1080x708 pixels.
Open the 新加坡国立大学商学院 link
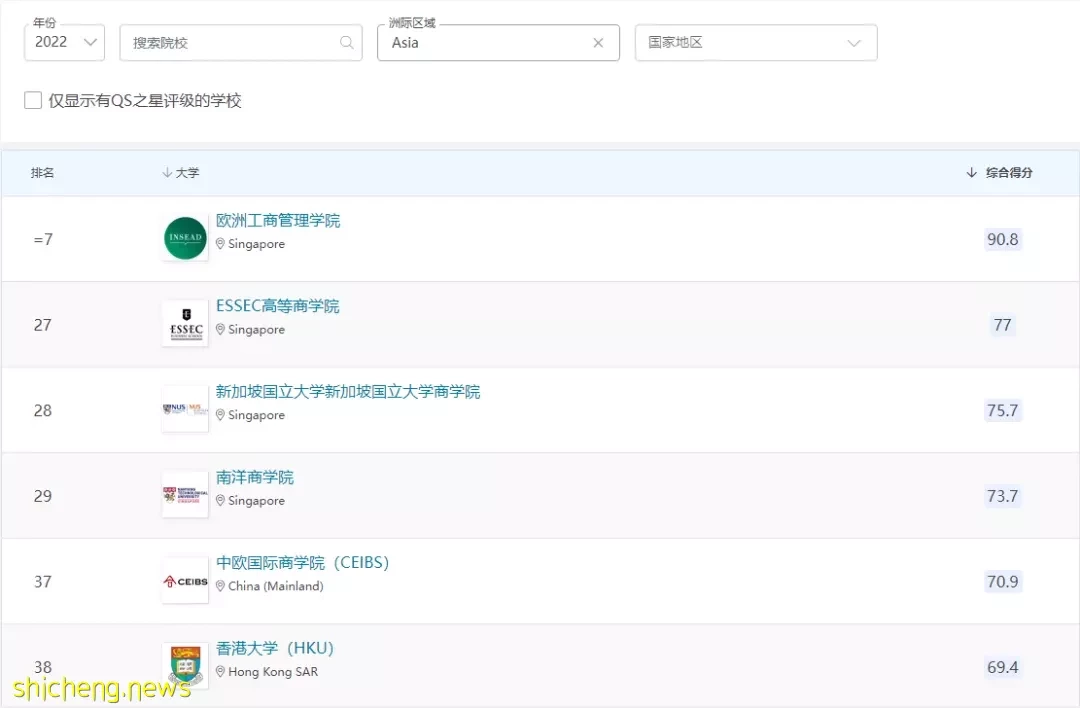348,391
